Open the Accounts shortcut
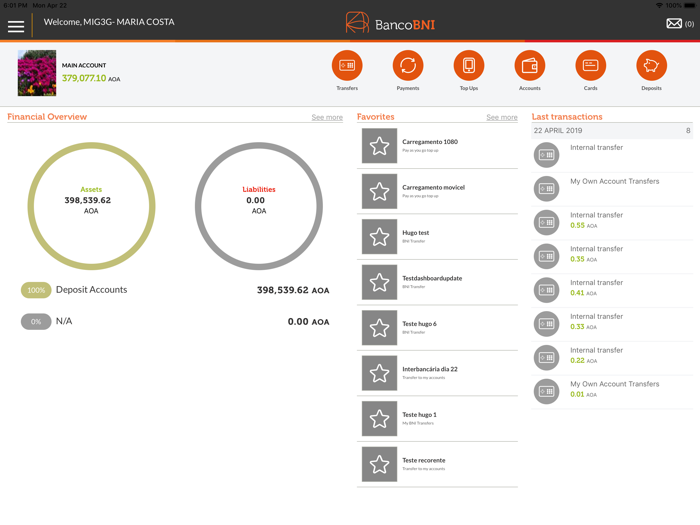 point(529,66)
